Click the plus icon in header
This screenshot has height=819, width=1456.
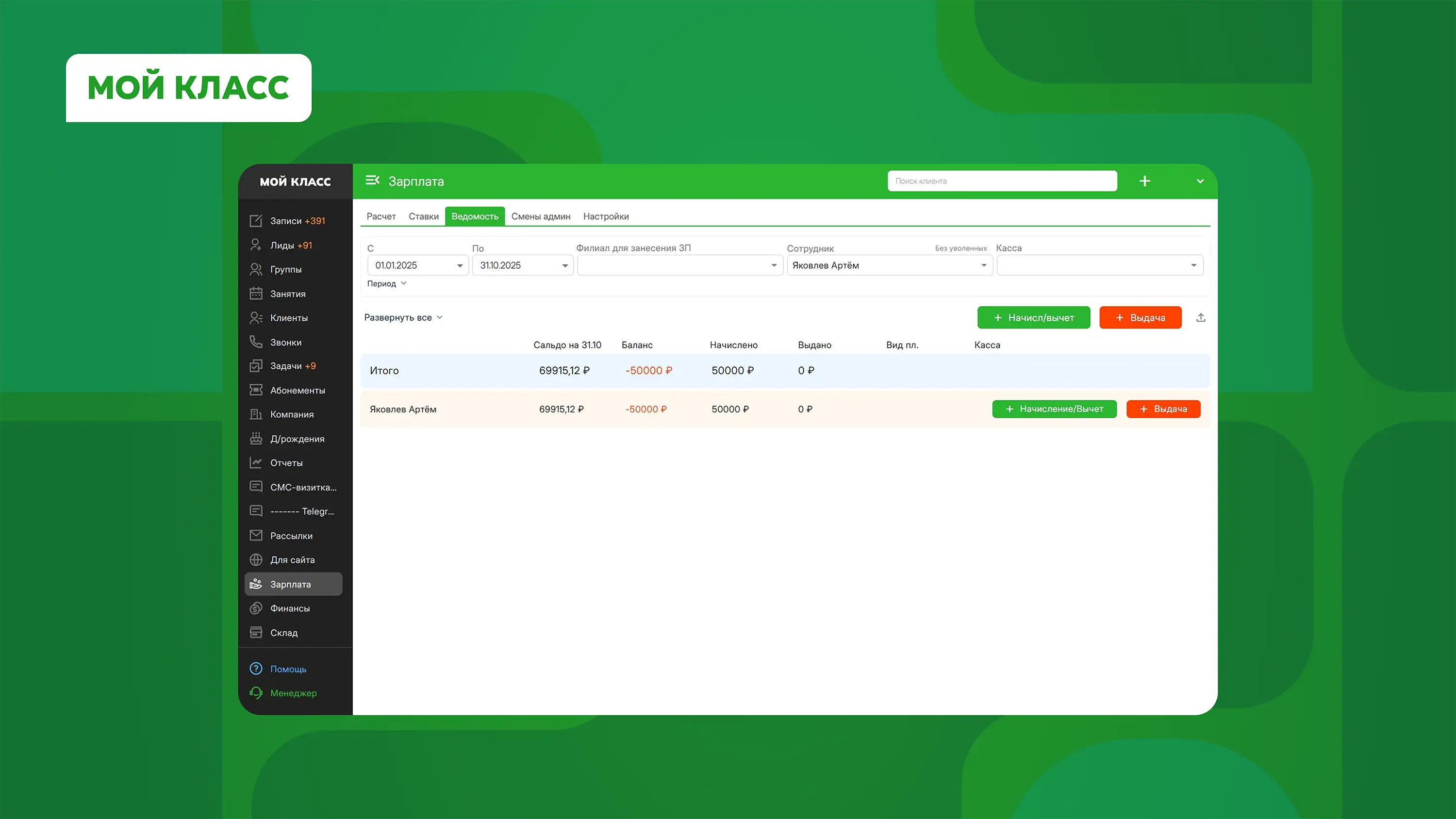point(1144,181)
